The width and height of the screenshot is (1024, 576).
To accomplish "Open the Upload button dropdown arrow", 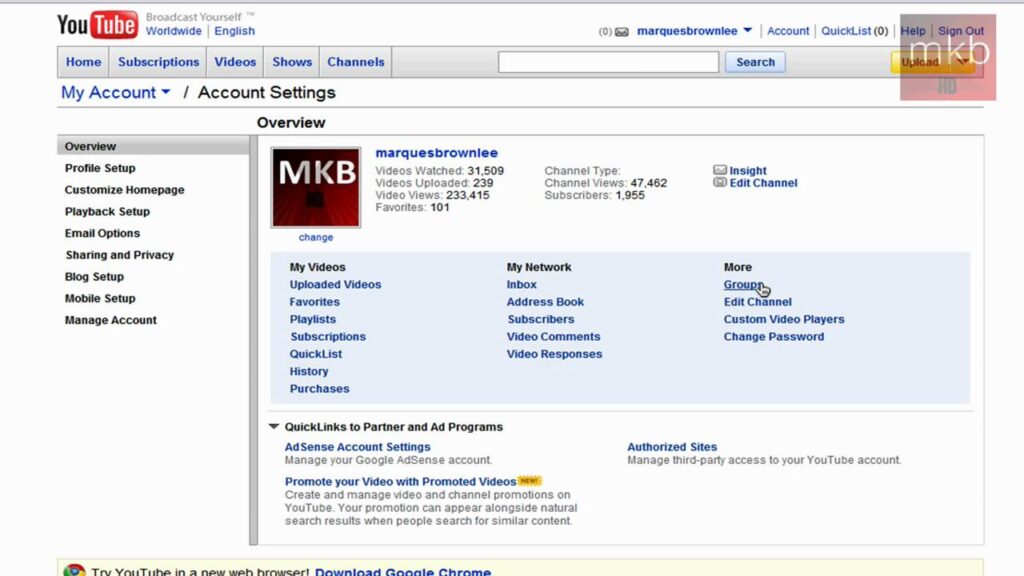I will pyautogui.click(x=963, y=61).
